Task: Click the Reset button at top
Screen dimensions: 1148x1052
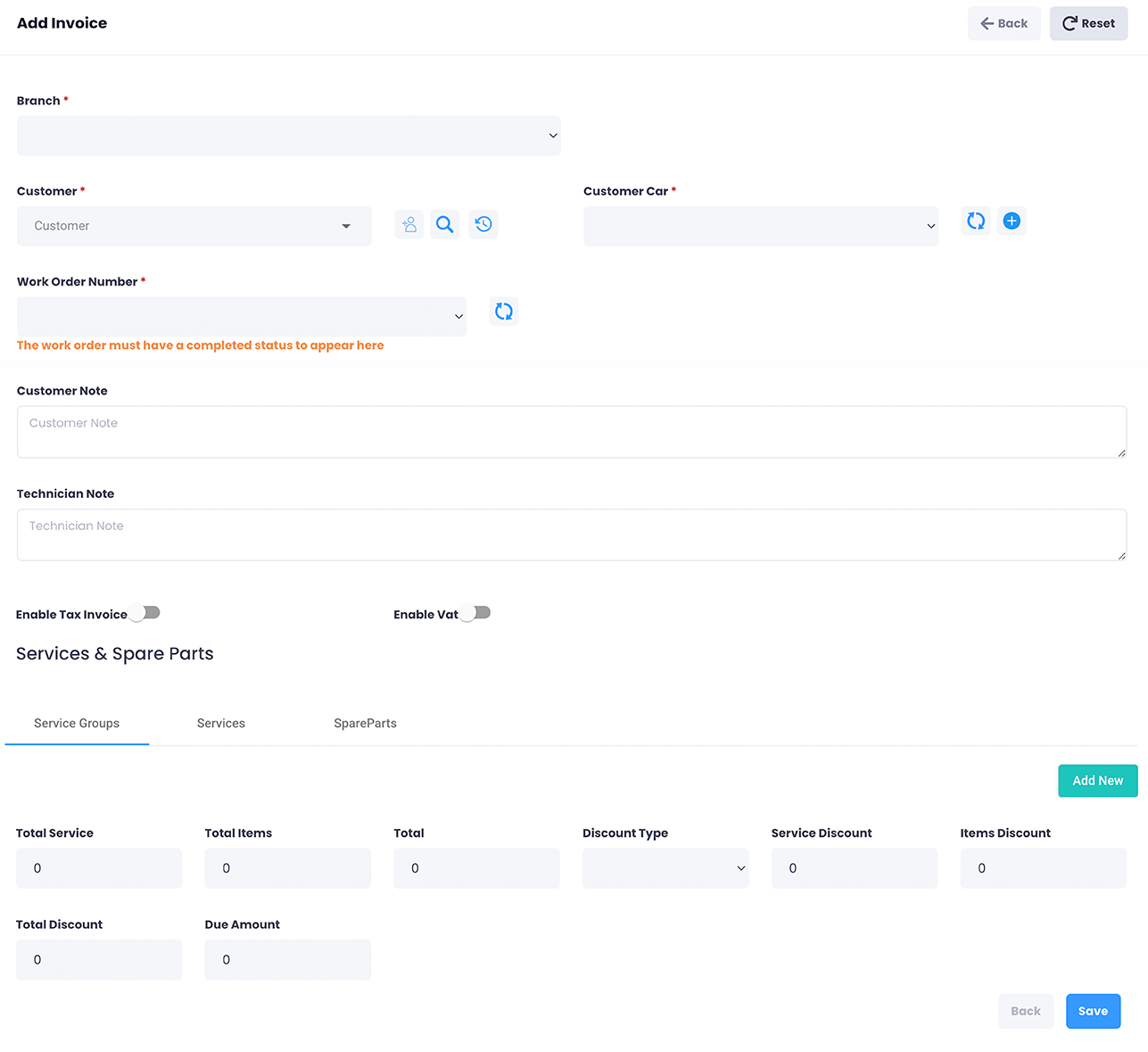Action: coord(1088,23)
